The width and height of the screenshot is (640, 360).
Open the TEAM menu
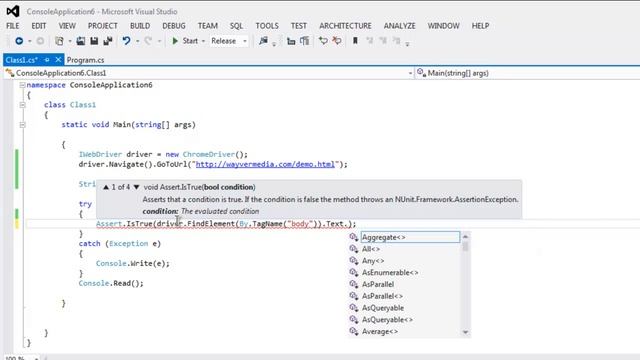[x=208, y=26]
